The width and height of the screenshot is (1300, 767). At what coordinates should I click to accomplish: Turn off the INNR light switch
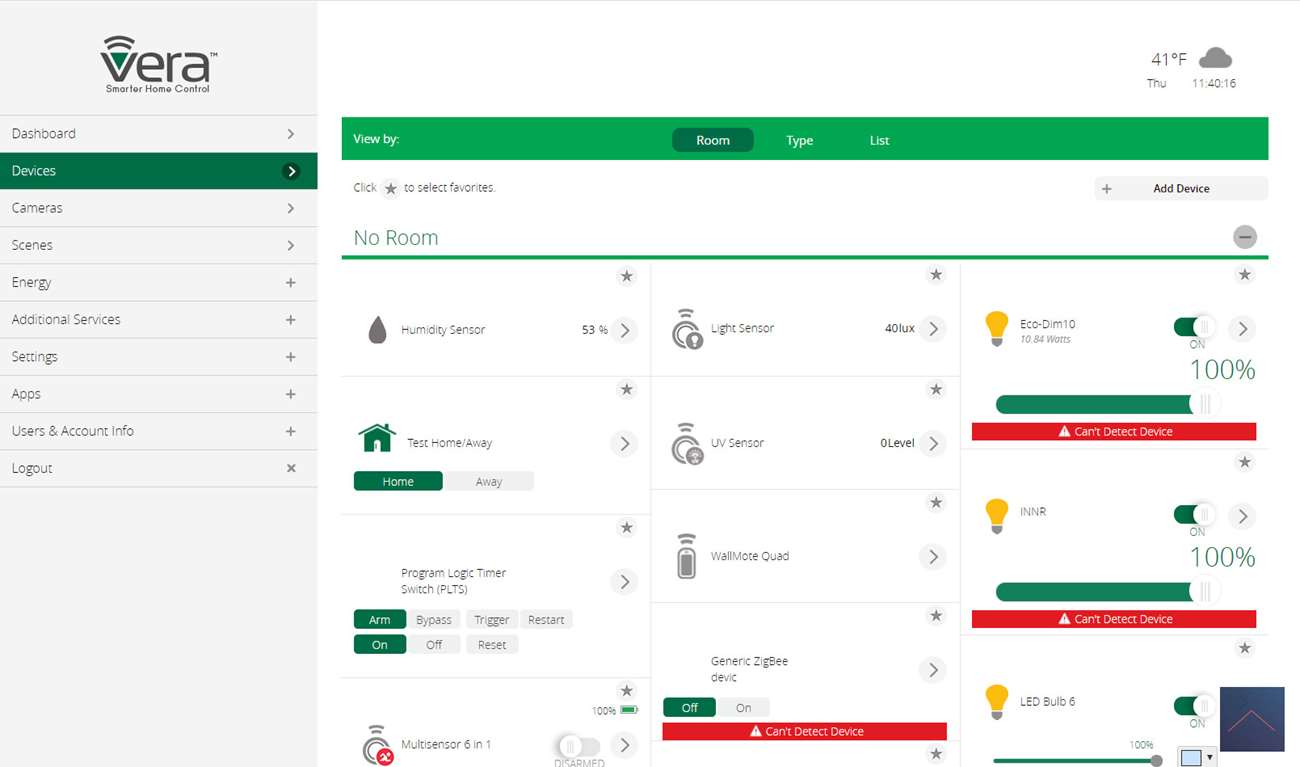click(1194, 515)
